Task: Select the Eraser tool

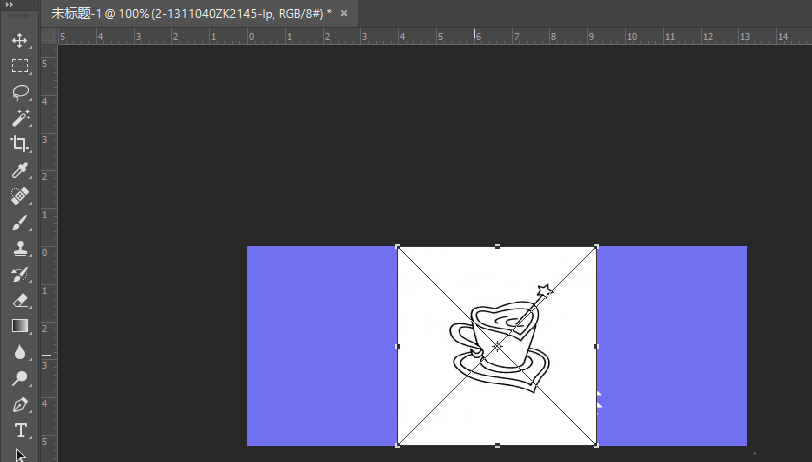Action: pos(20,300)
